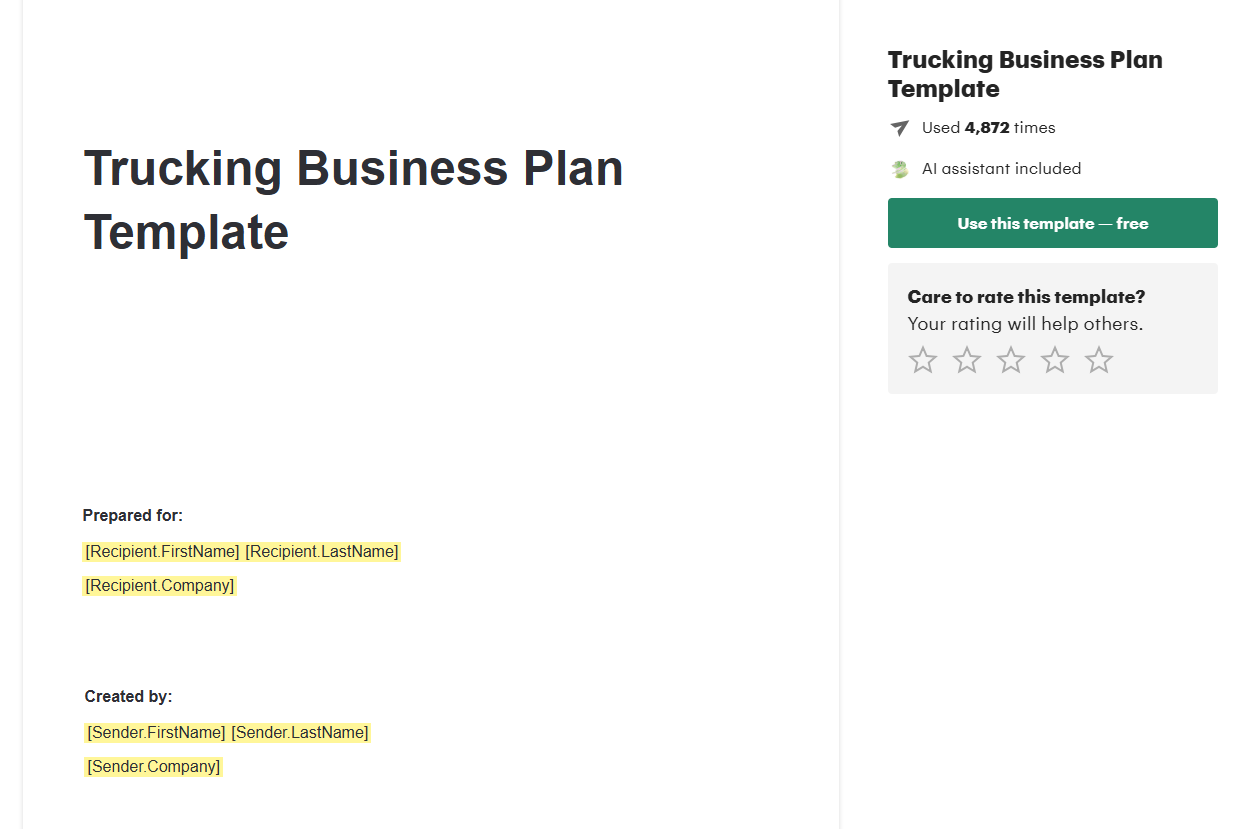Click the 'Created by:' label

pyautogui.click(x=128, y=697)
